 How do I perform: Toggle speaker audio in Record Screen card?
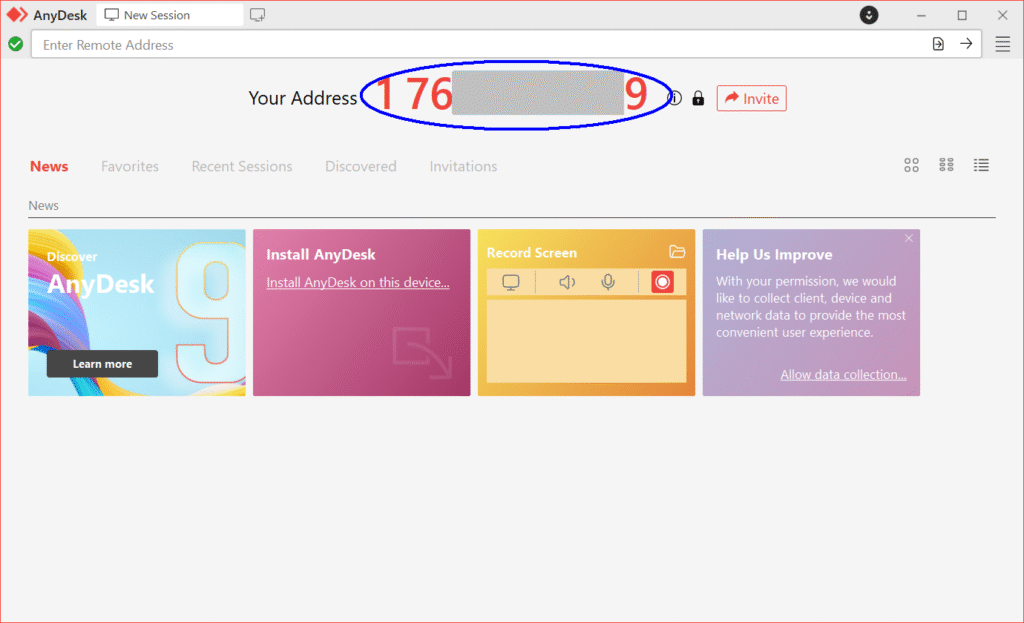click(567, 283)
